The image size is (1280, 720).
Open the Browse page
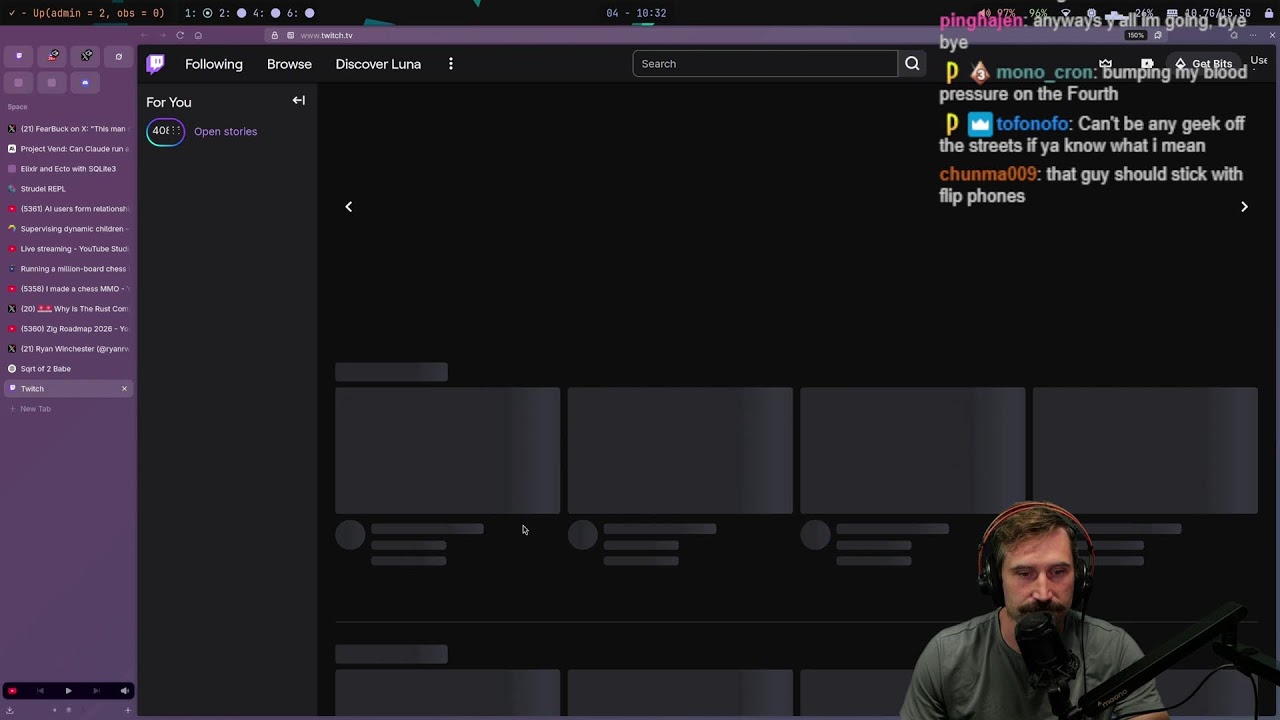289,64
